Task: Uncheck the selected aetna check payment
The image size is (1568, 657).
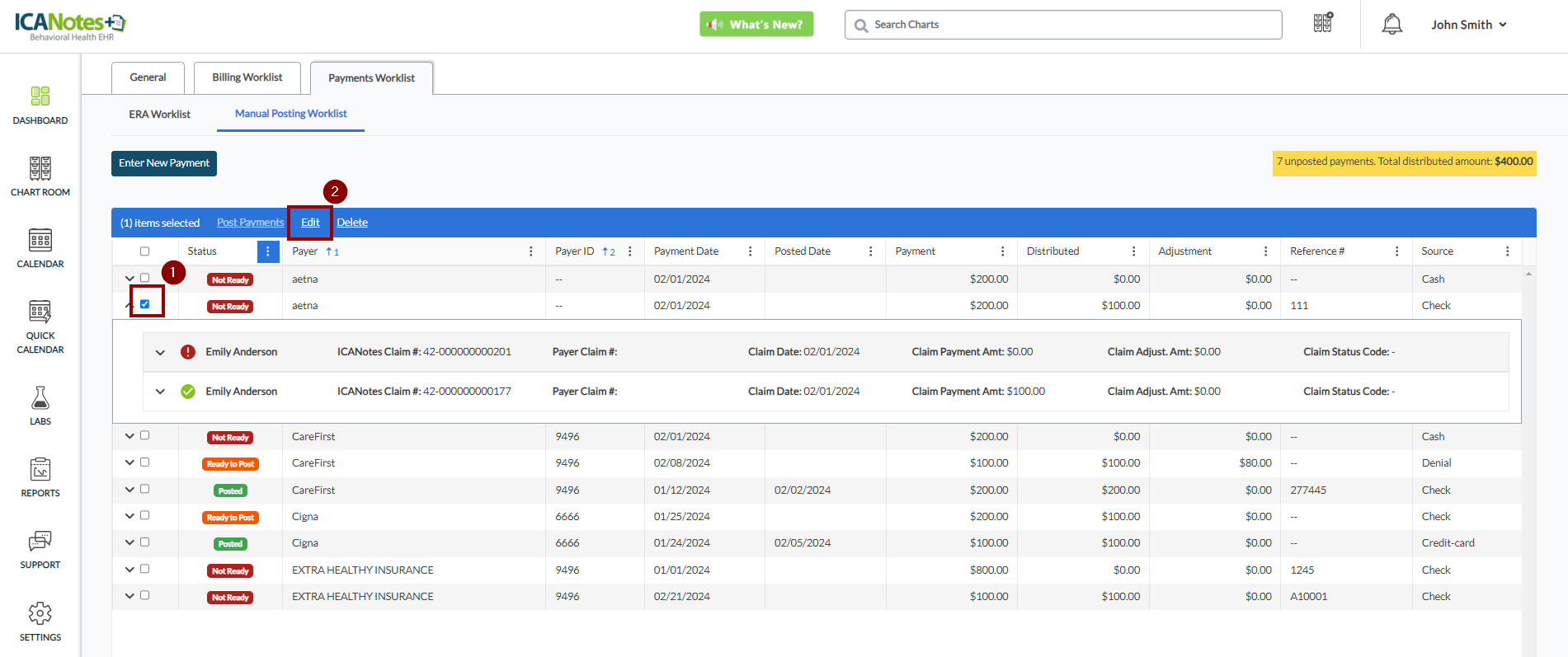Action: [x=145, y=304]
